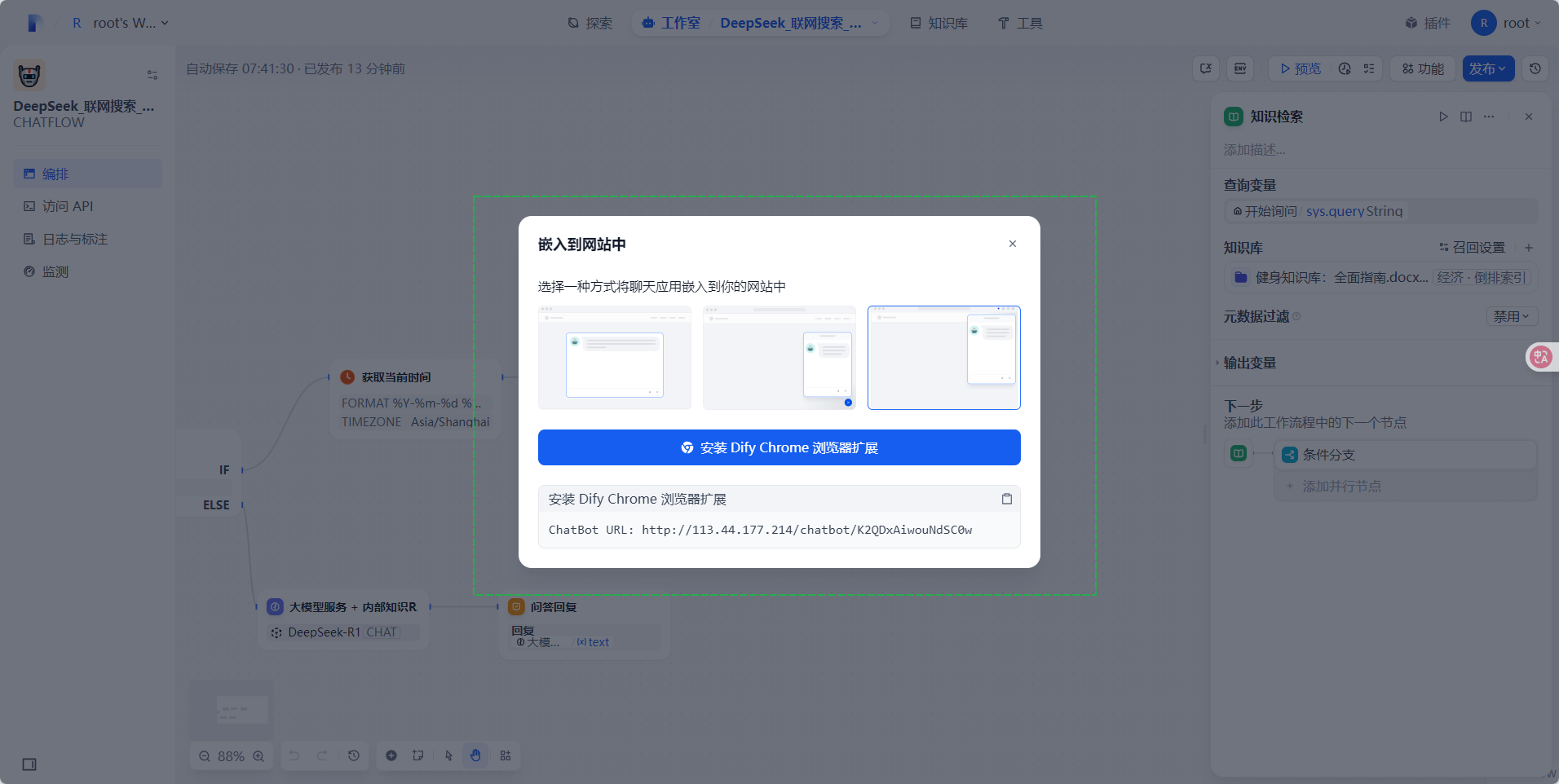
Task: Click the ChatBot URL code text
Action: click(760, 530)
